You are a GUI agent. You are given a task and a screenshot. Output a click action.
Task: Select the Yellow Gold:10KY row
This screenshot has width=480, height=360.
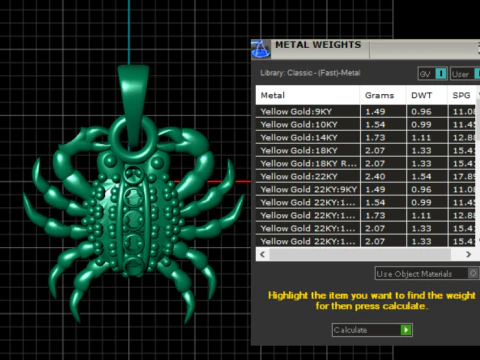[366, 124]
